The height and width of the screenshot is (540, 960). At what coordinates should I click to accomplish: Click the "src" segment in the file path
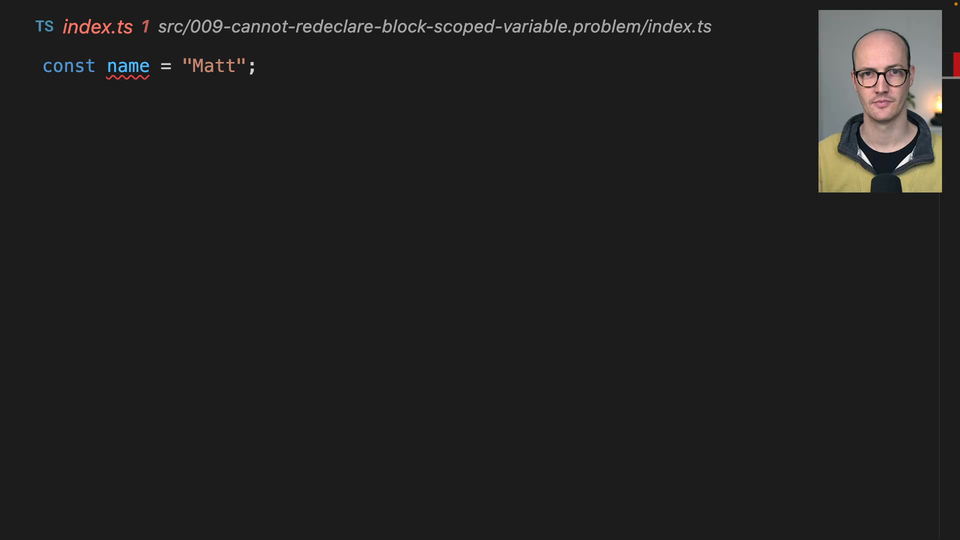173,27
